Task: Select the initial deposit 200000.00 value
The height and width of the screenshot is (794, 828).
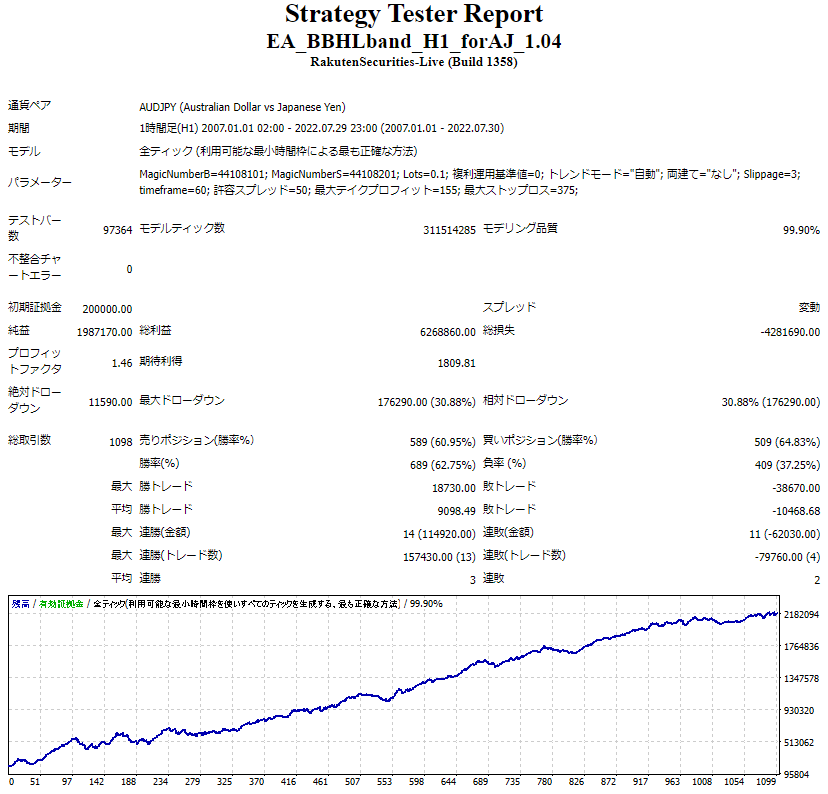Action: point(107,309)
